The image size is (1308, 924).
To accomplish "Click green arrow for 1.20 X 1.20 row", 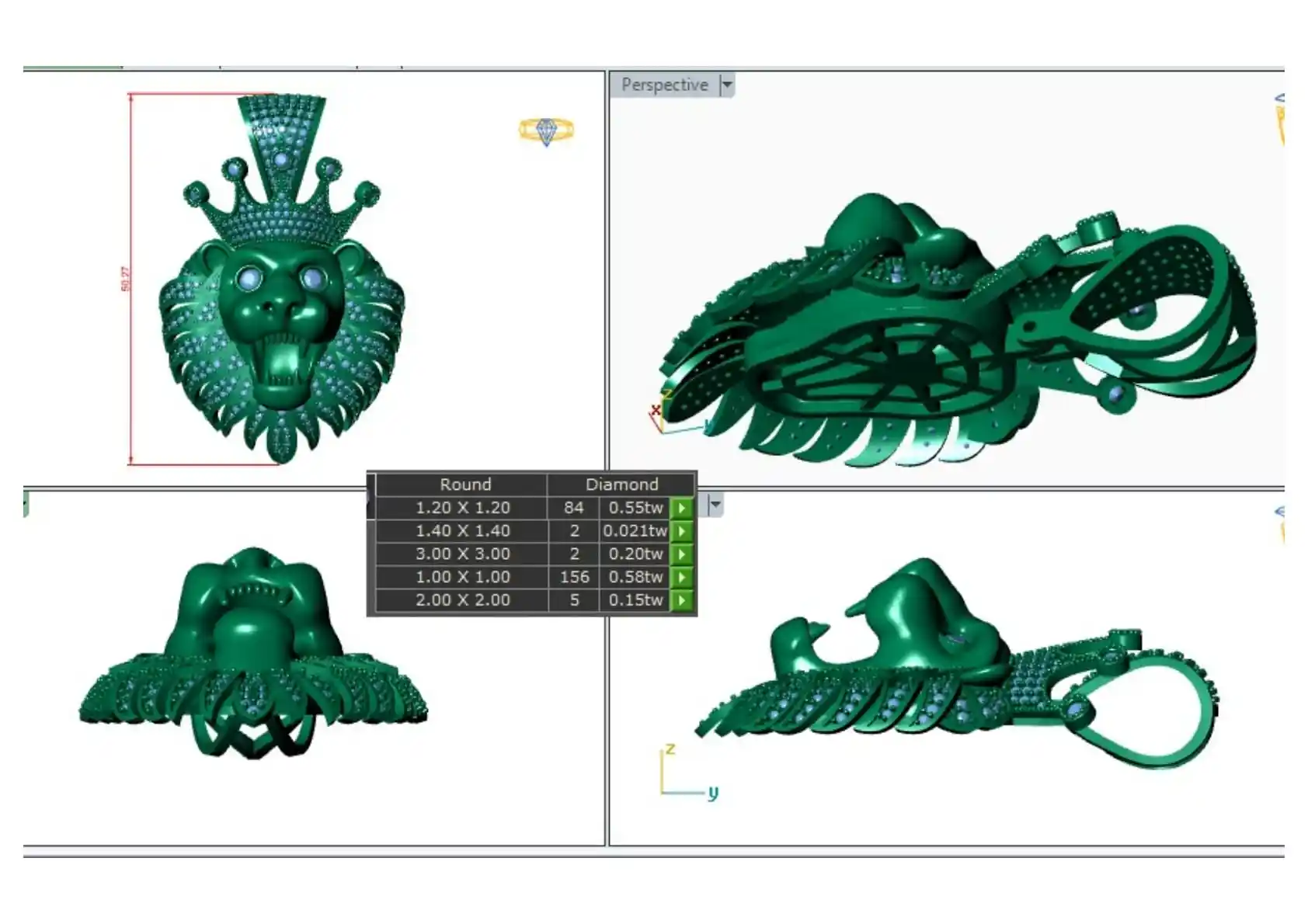I will click(x=681, y=508).
